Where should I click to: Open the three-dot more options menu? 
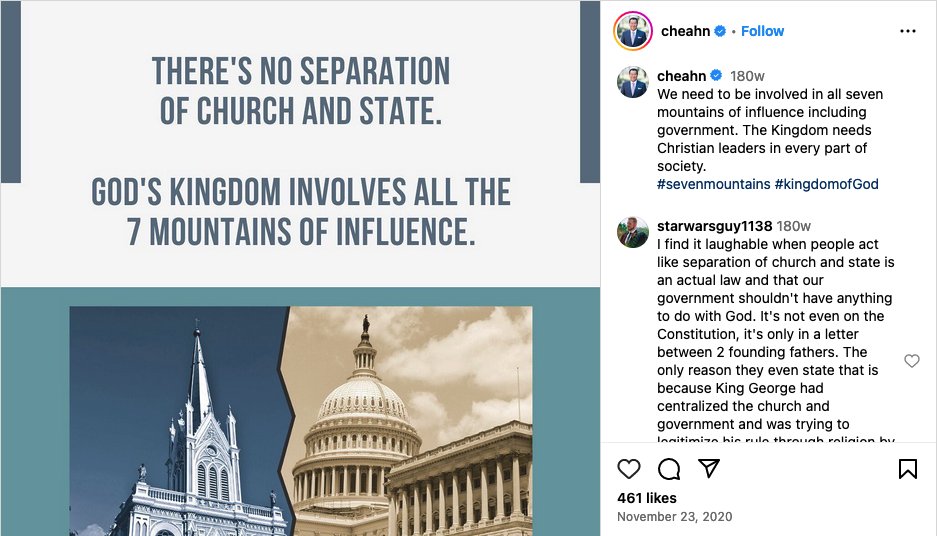click(x=907, y=31)
